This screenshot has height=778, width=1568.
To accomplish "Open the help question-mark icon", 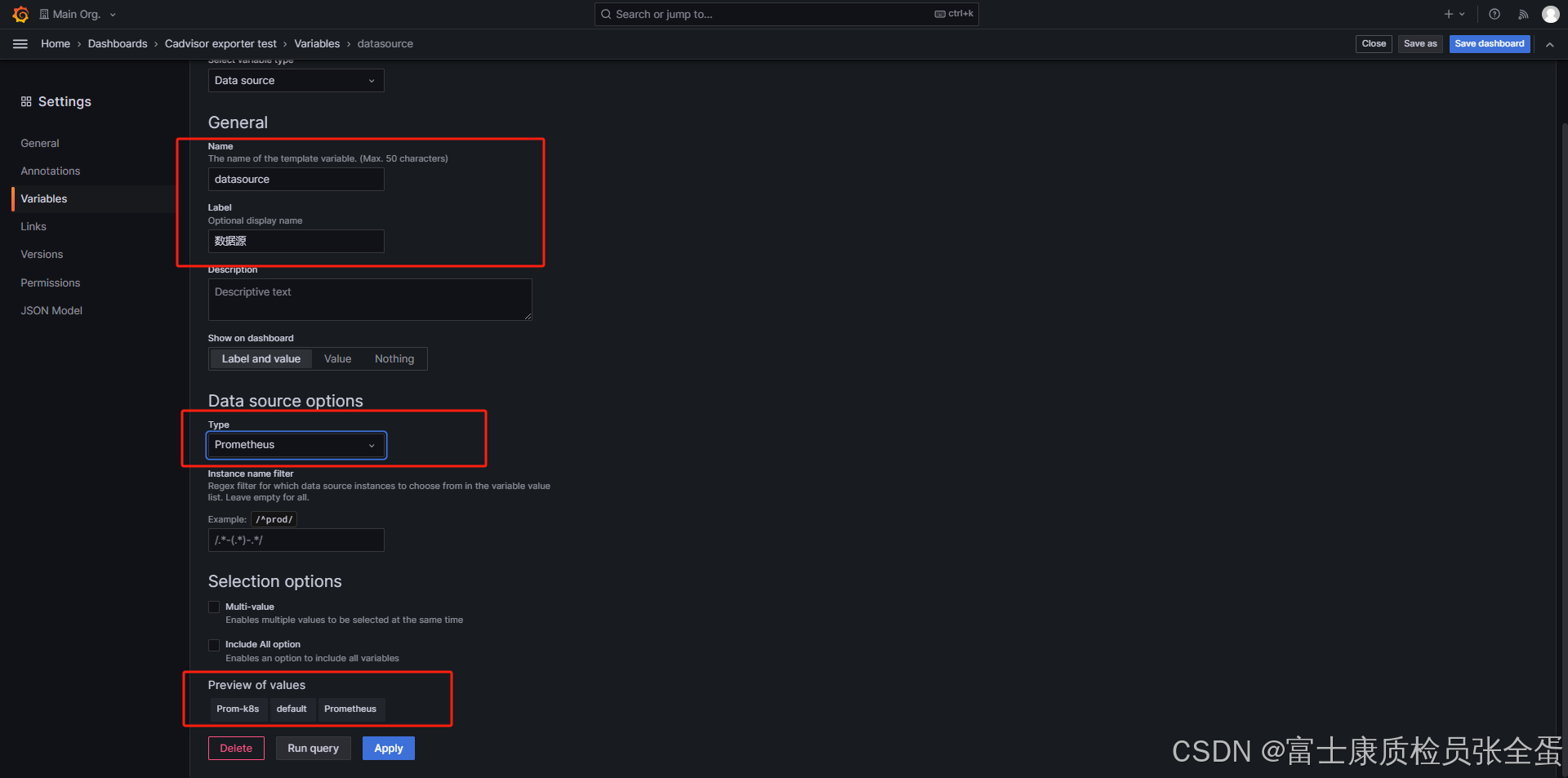I will point(1494,14).
